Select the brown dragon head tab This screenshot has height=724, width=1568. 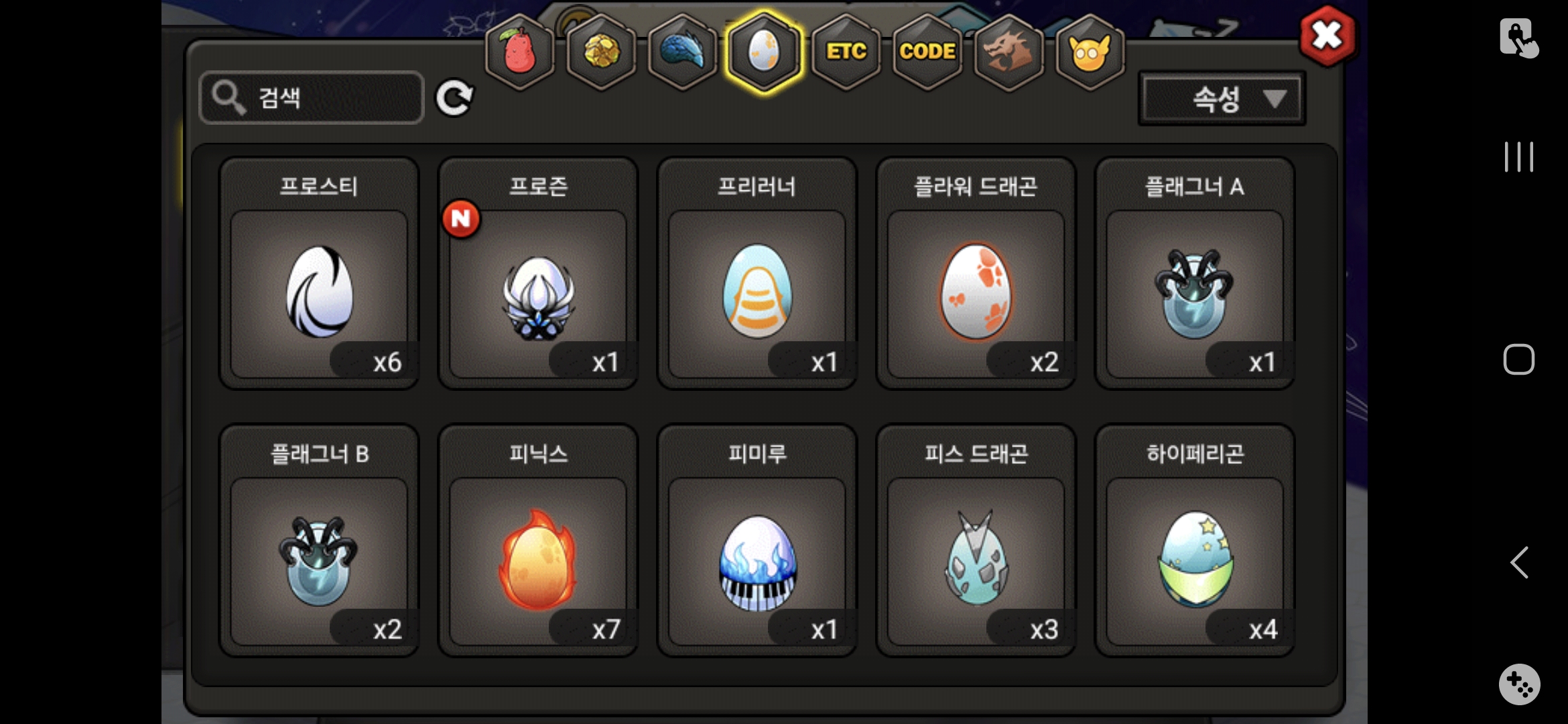coord(1008,52)
